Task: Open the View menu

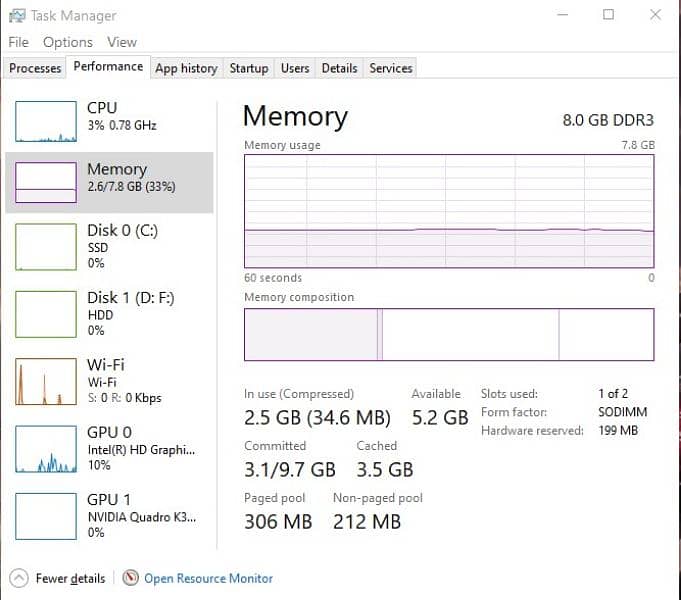Action: coord(121,42)
